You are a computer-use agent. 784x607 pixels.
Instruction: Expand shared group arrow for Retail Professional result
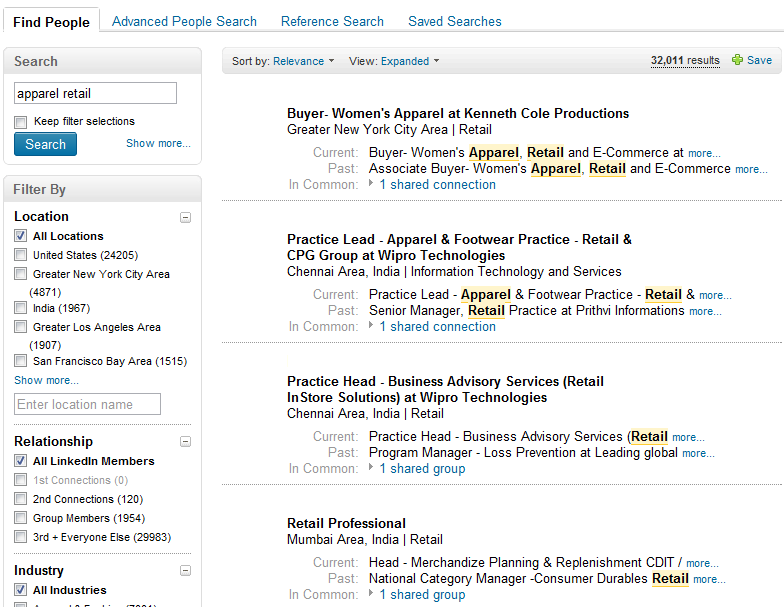click(371, 594)
